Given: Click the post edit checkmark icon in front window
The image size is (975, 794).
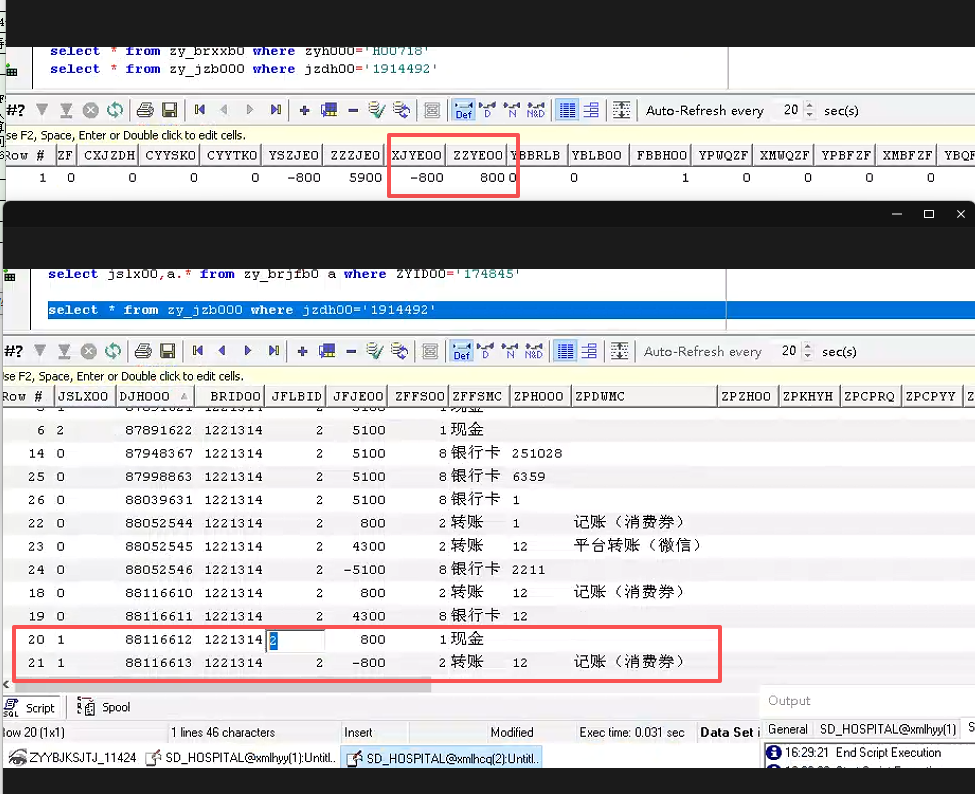Looking at the screenshot, I should pos(374,351).
